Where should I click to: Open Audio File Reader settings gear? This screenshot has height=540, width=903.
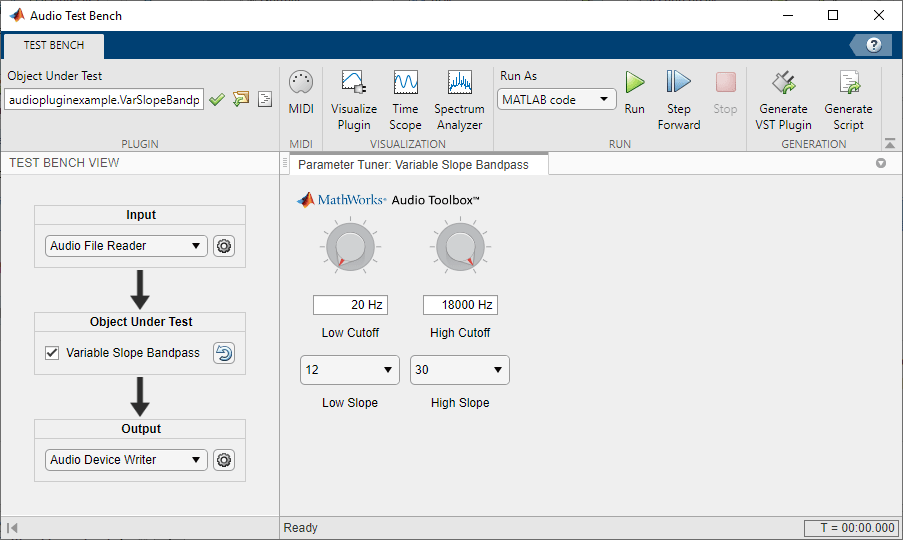224,246
